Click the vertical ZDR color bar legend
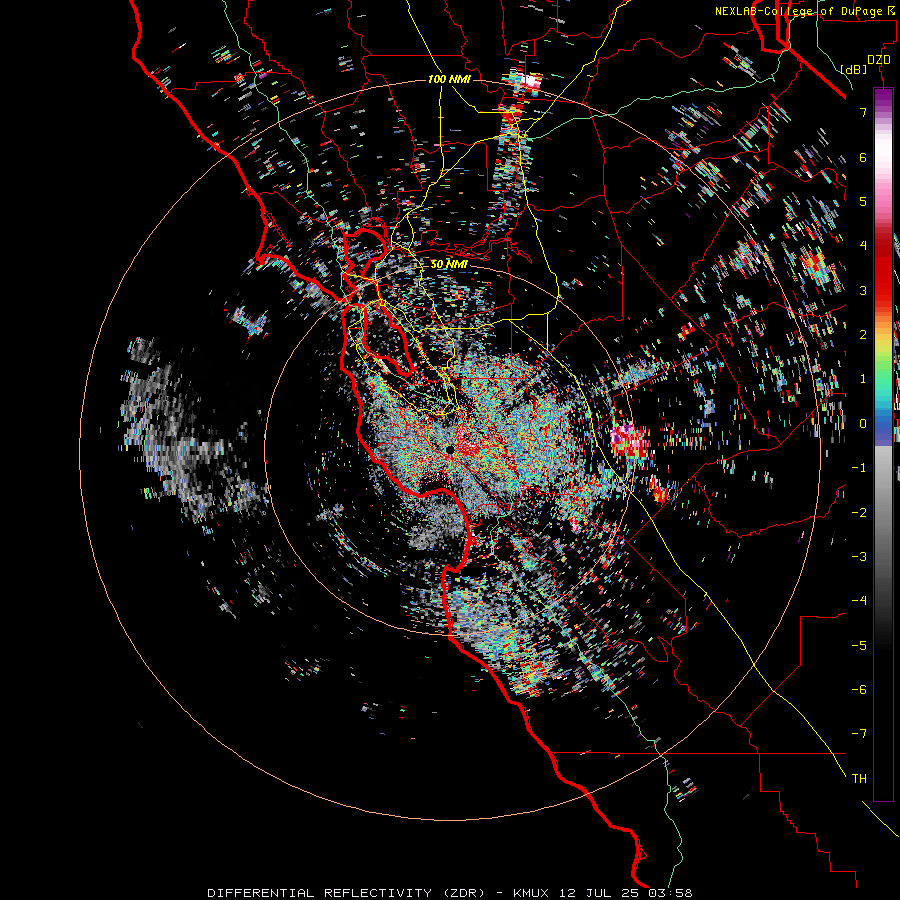This screenshot has width=900, height=900. (883, 445)
